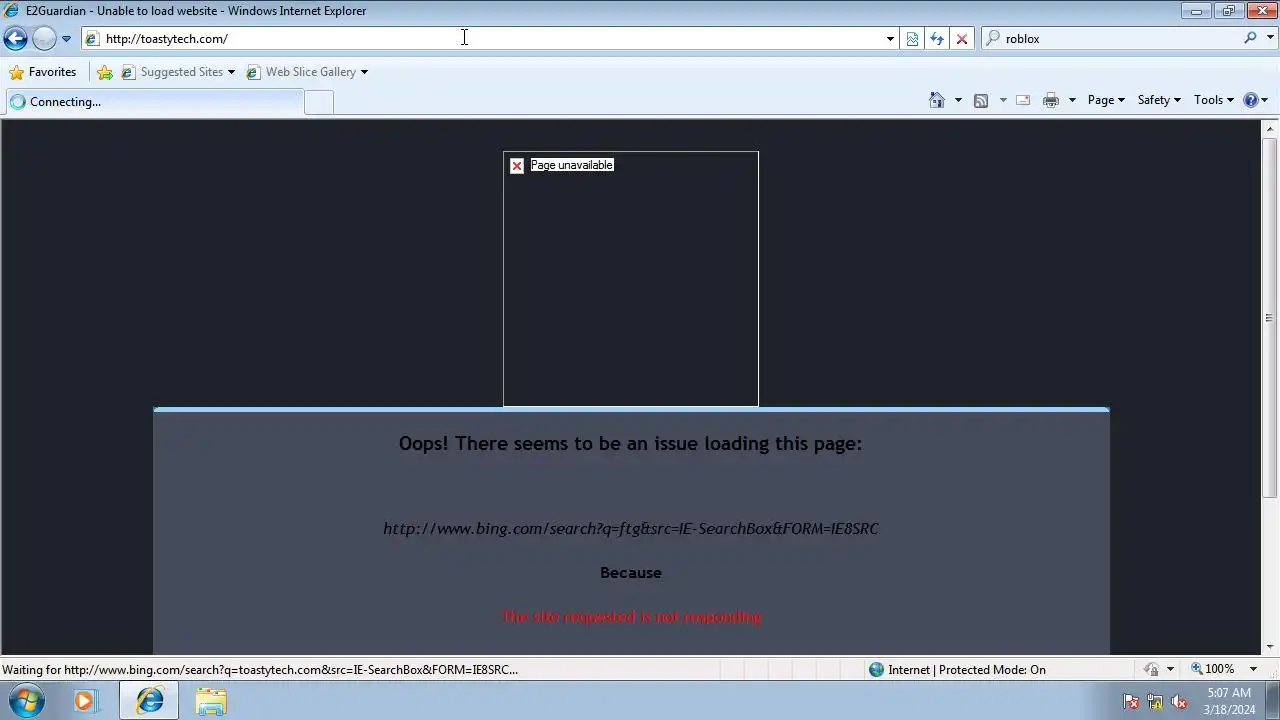Expand the Home button dropdown arrow
This screenshot has width=1280, height=720.
coord(958,100)
